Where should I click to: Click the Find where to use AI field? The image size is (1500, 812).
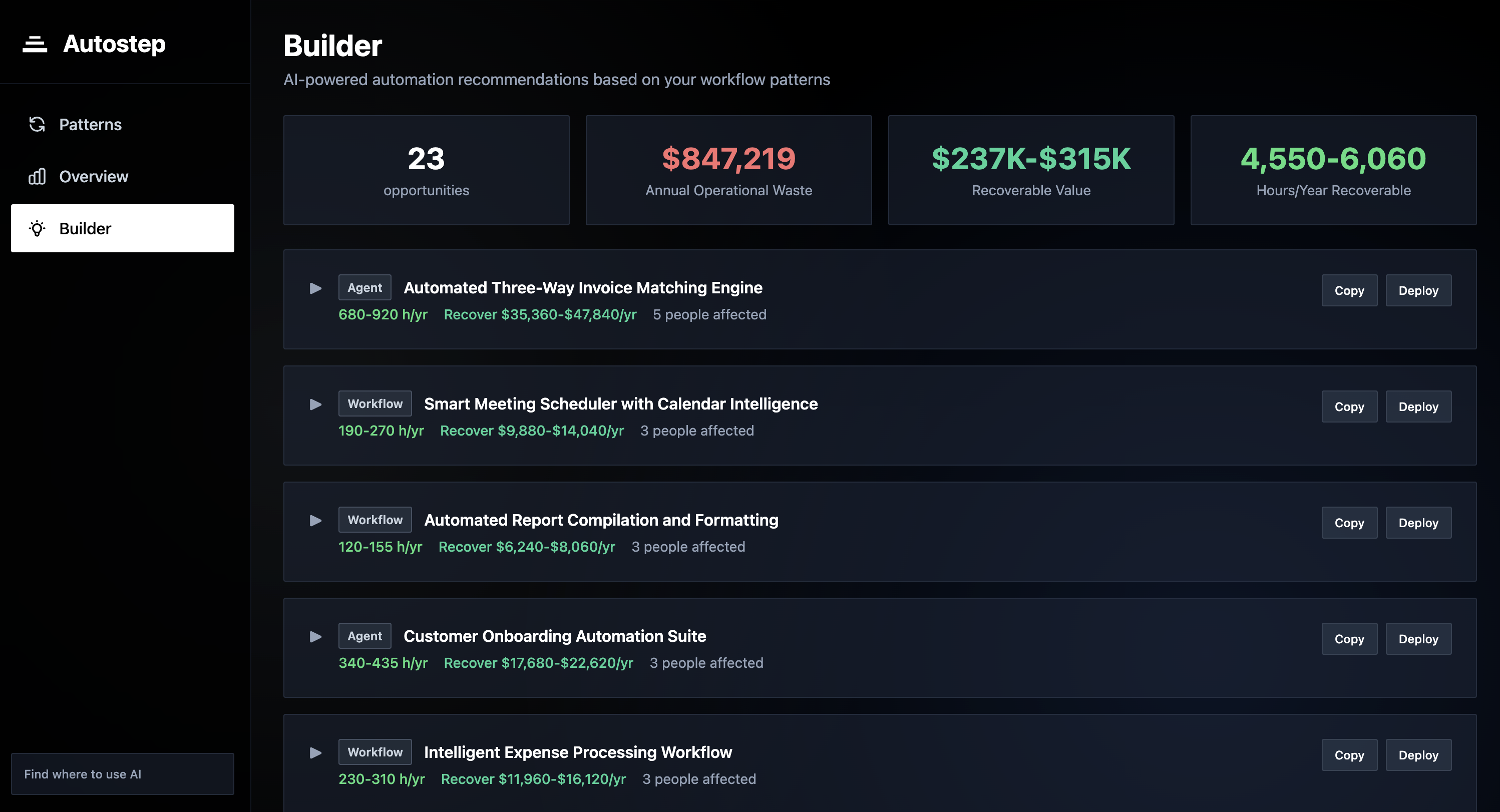coord(122,773)
